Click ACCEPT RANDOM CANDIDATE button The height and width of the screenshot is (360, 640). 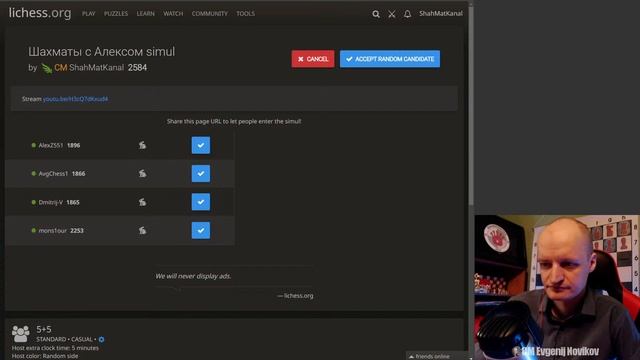coord(390,59)
